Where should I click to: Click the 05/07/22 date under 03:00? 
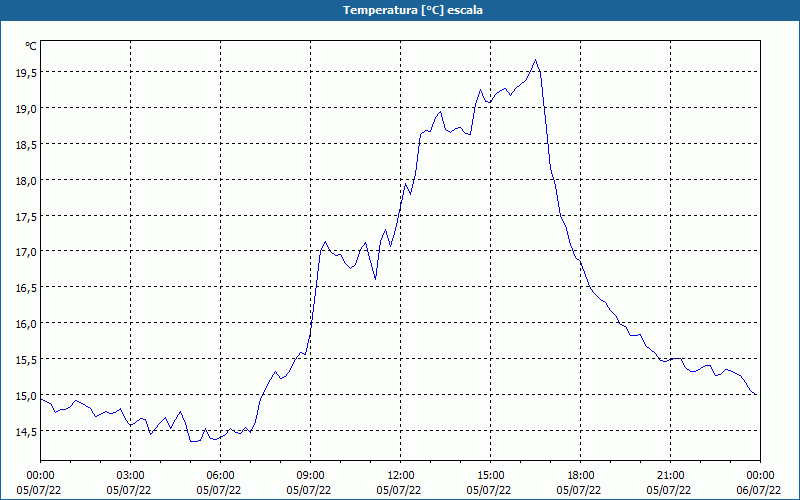click(131, 490)
